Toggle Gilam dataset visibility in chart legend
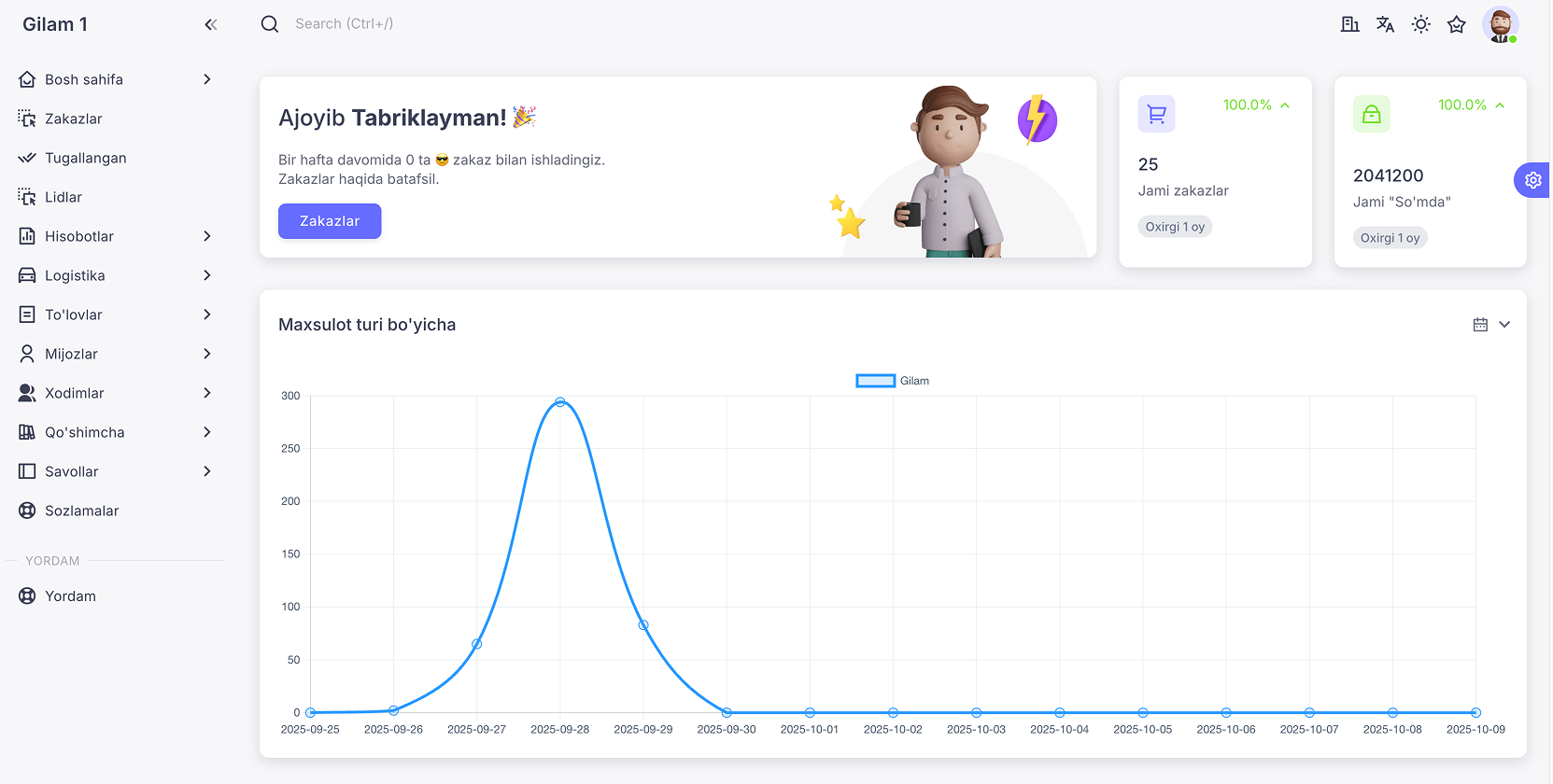Screen dimensions: 1553x784 tap(875, 381)
